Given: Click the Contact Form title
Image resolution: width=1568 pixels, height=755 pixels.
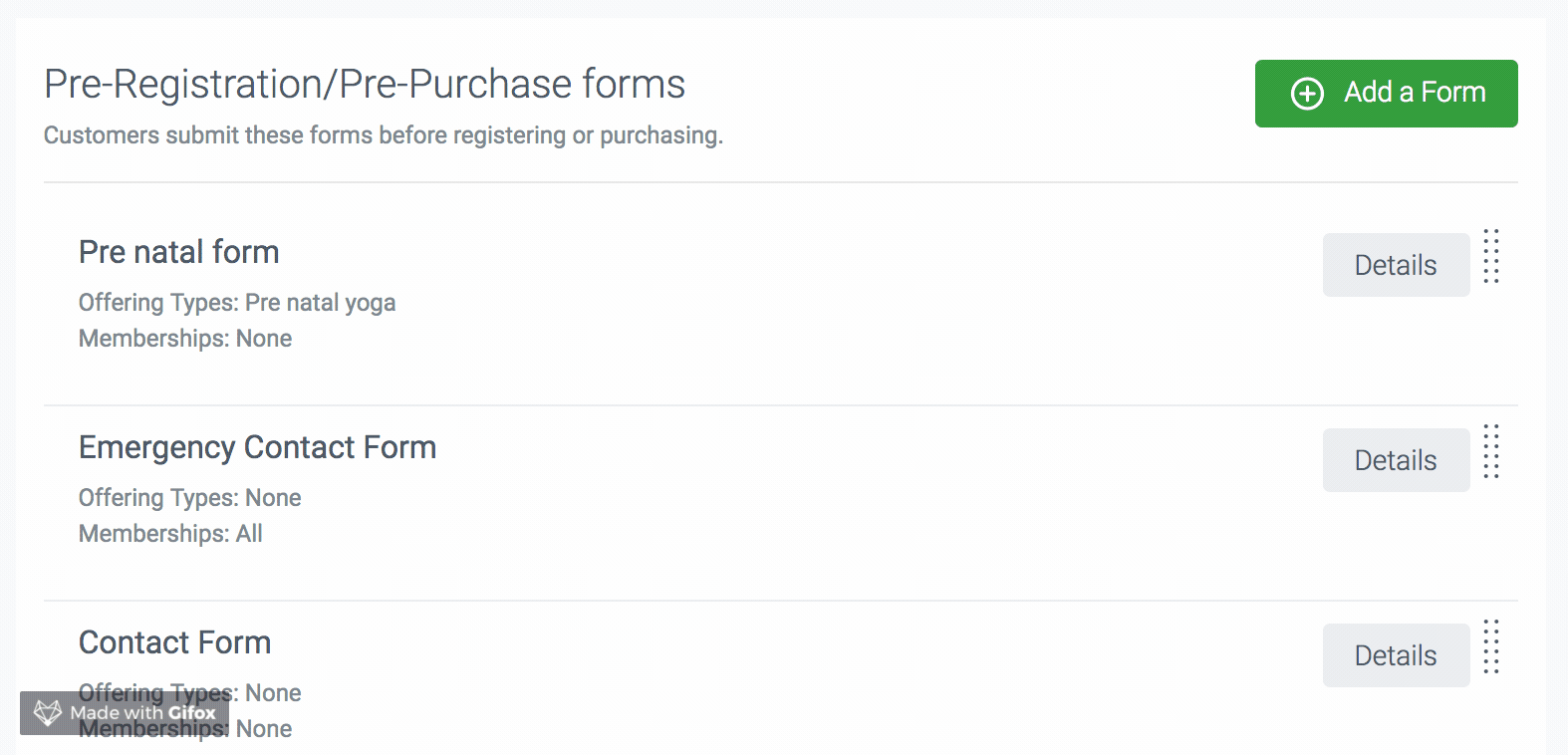Looking at the screenshot, I should [x=174, y=642].
